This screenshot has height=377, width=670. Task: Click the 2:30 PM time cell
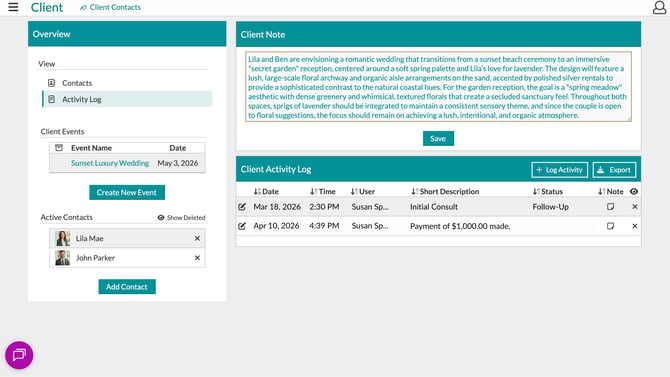click(324, 206)
